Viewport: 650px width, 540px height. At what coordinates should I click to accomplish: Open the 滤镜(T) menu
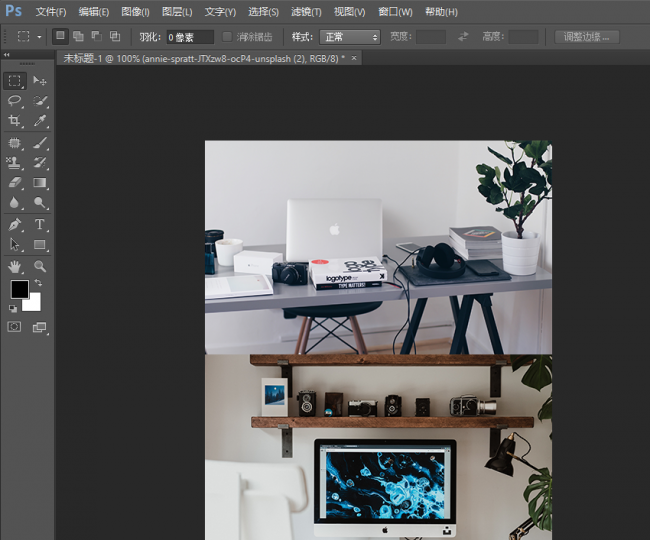tap(306, 12)
